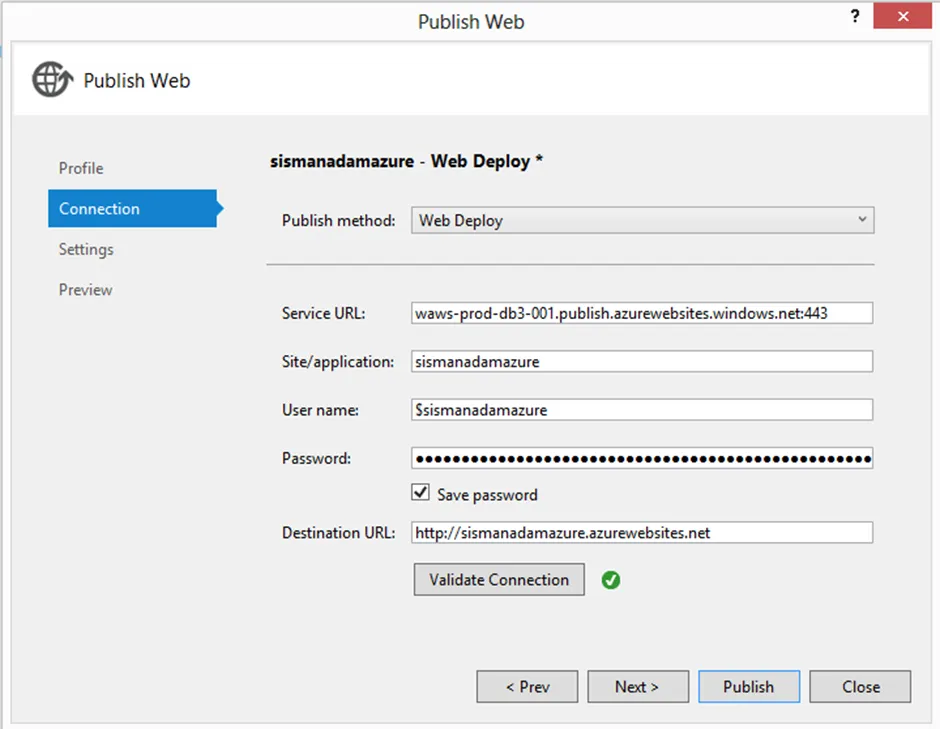Click the 'sismanadamazure - Web Deploy *' heading

pyautogui.click(x=406, y=161)
